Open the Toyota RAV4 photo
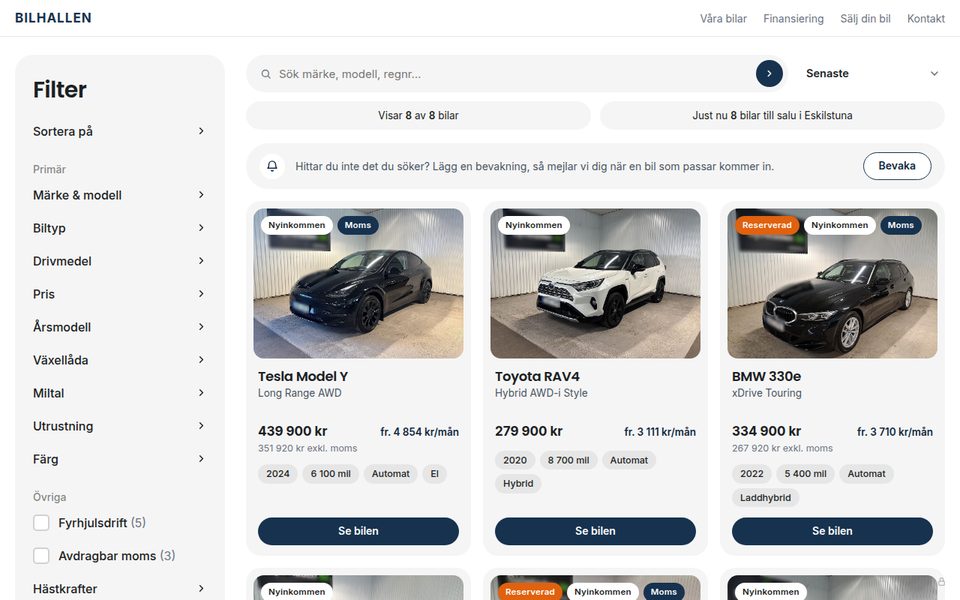The image size is (960, 600). (595, 283)
